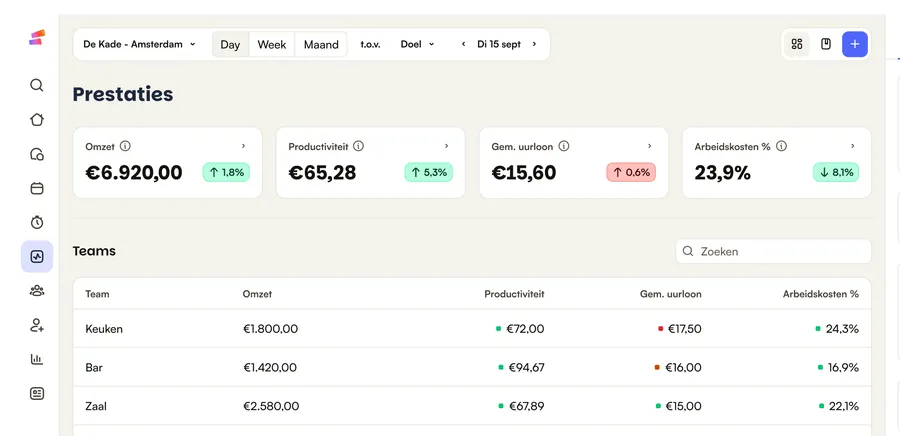Click the 23,9% labor cost value

click(x=723, y=173)
